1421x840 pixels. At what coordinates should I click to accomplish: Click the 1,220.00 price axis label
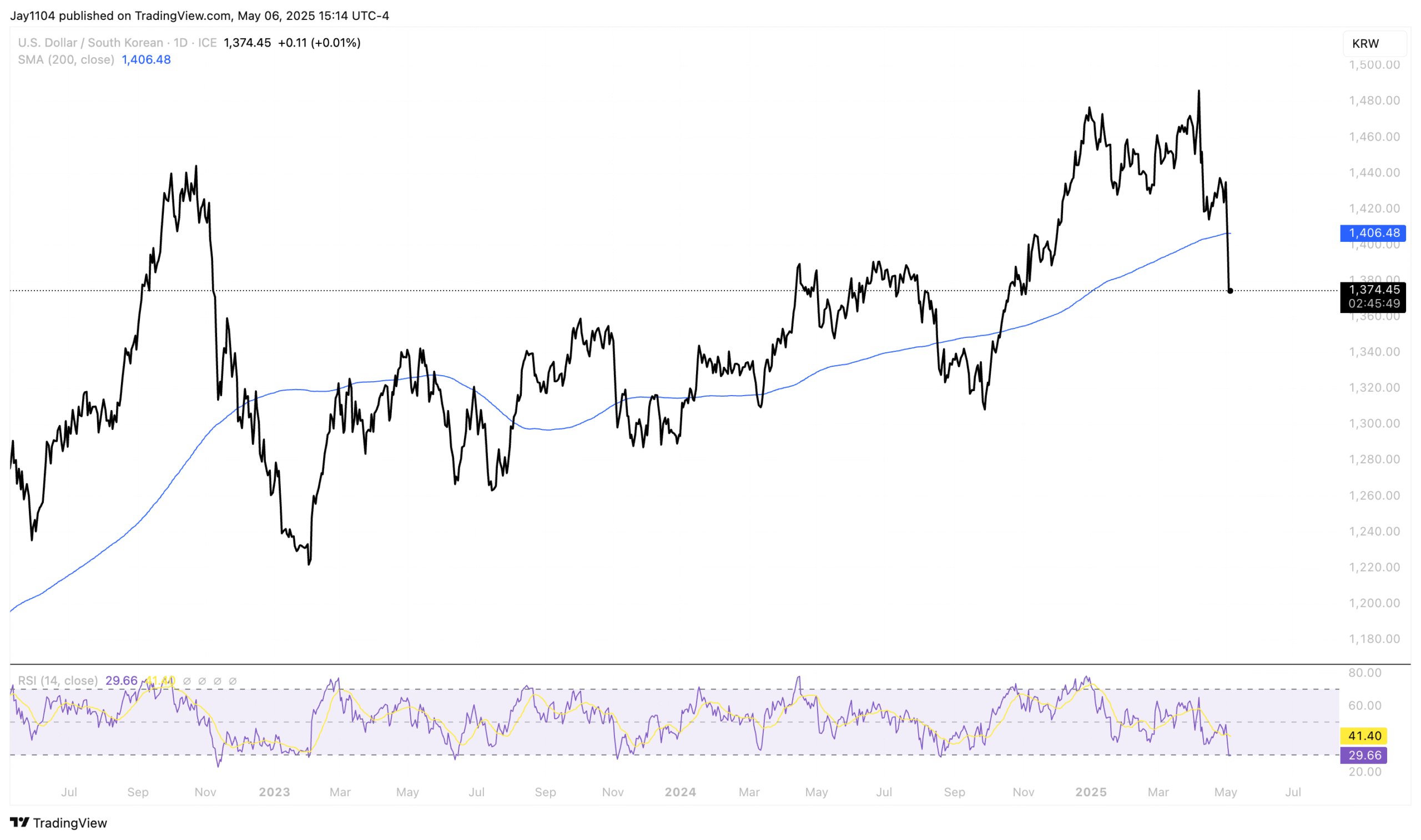coord(1374,567)
